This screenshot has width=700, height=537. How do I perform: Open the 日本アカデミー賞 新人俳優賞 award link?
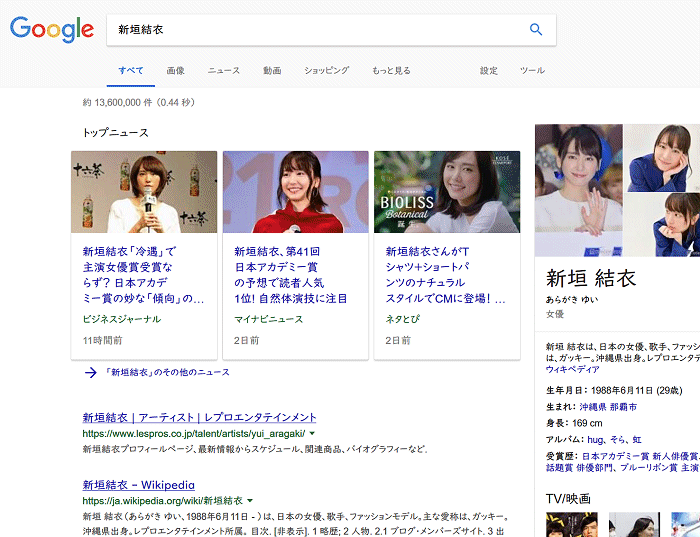(640, 456)
